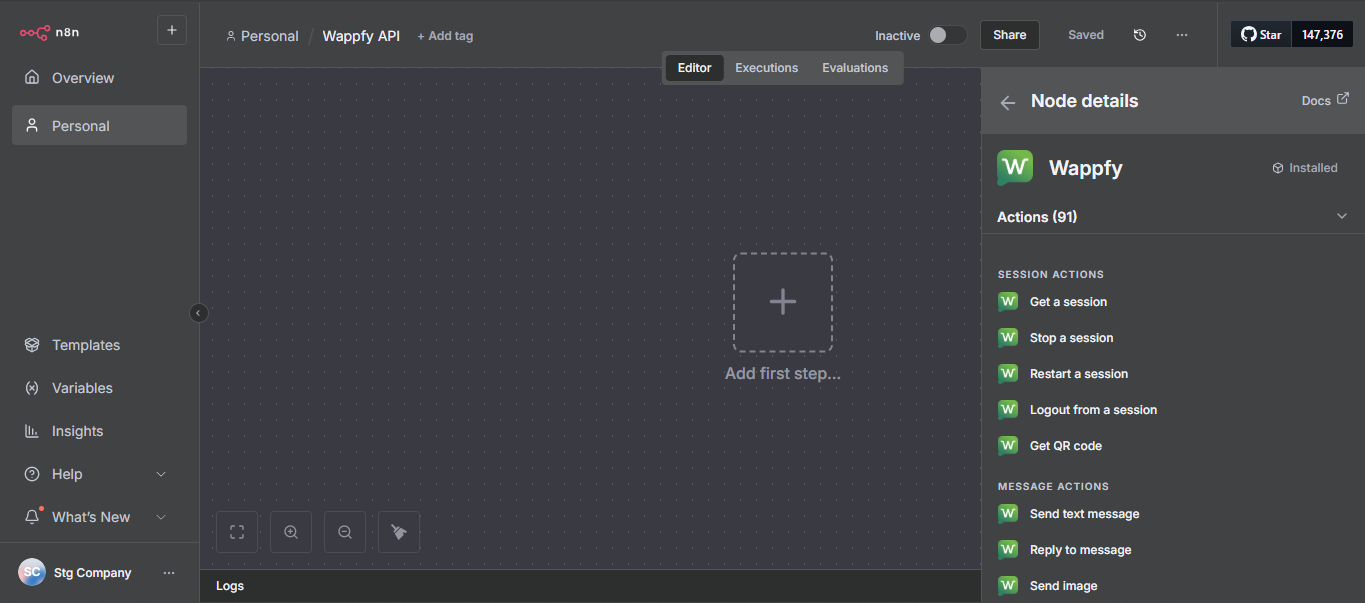Viewport: 1365px width, 603px height.
Task: Go back with Node details arrow
Action: click(1008, 102)
